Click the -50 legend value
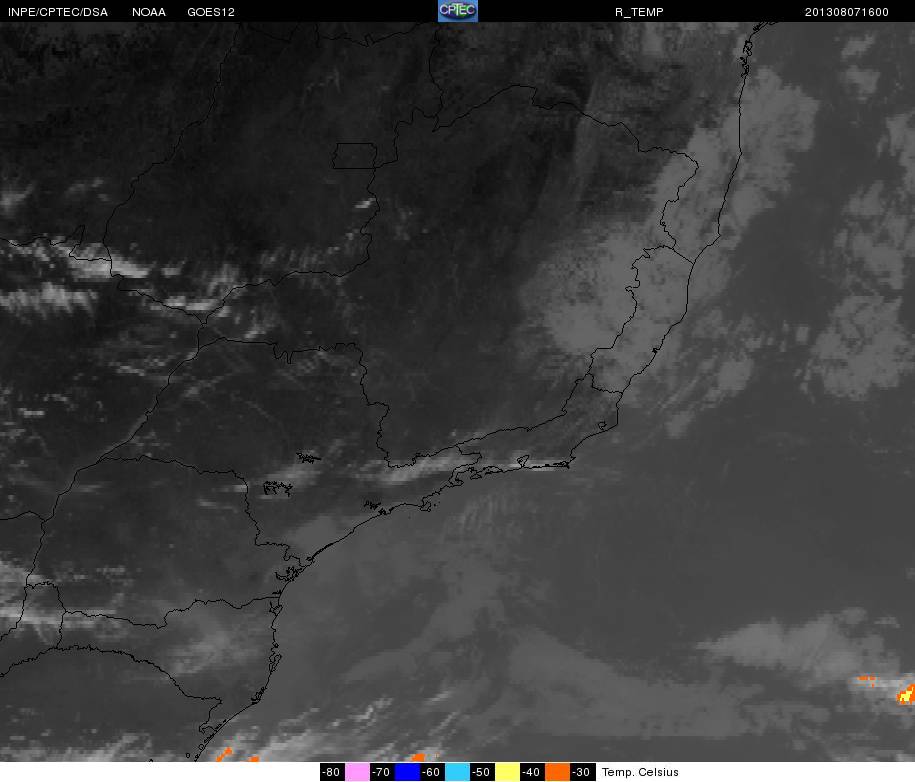Image resolution: width=915 pixels, height=782 pixels. [x=482, y=772]
